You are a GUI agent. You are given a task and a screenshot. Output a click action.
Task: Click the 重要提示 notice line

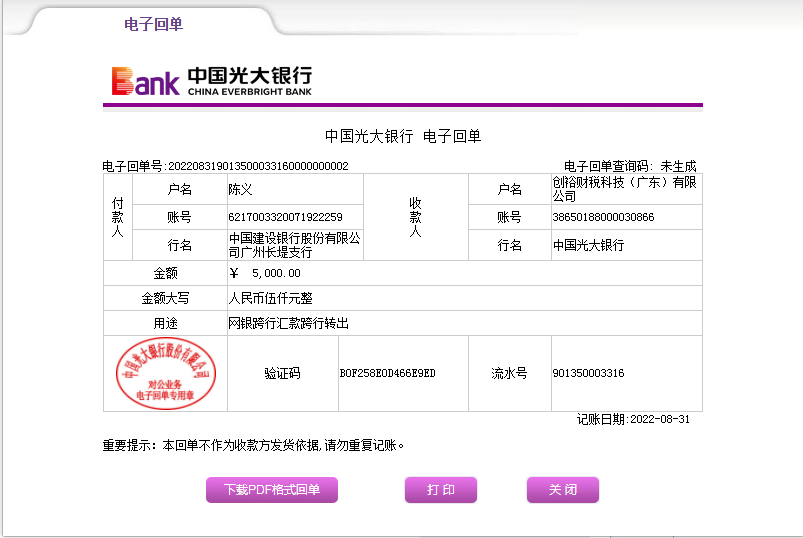click(253, 445)
